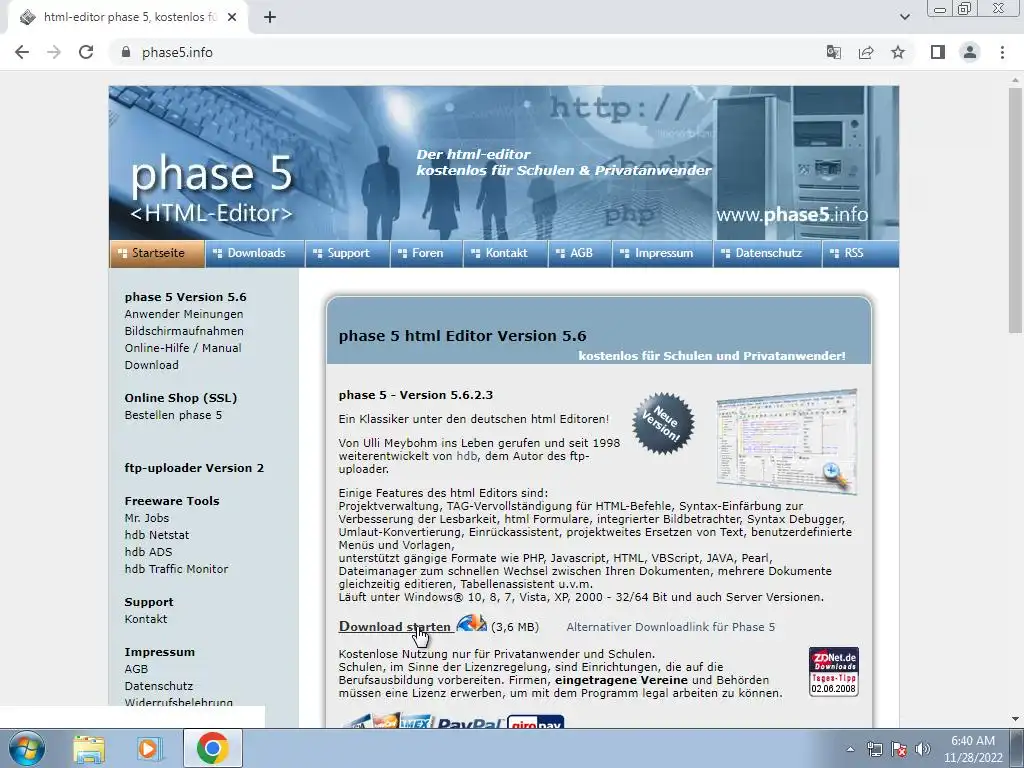Open the Foren navigation tab
This screenshot has height=768, width=1024.
click(426, 253)
